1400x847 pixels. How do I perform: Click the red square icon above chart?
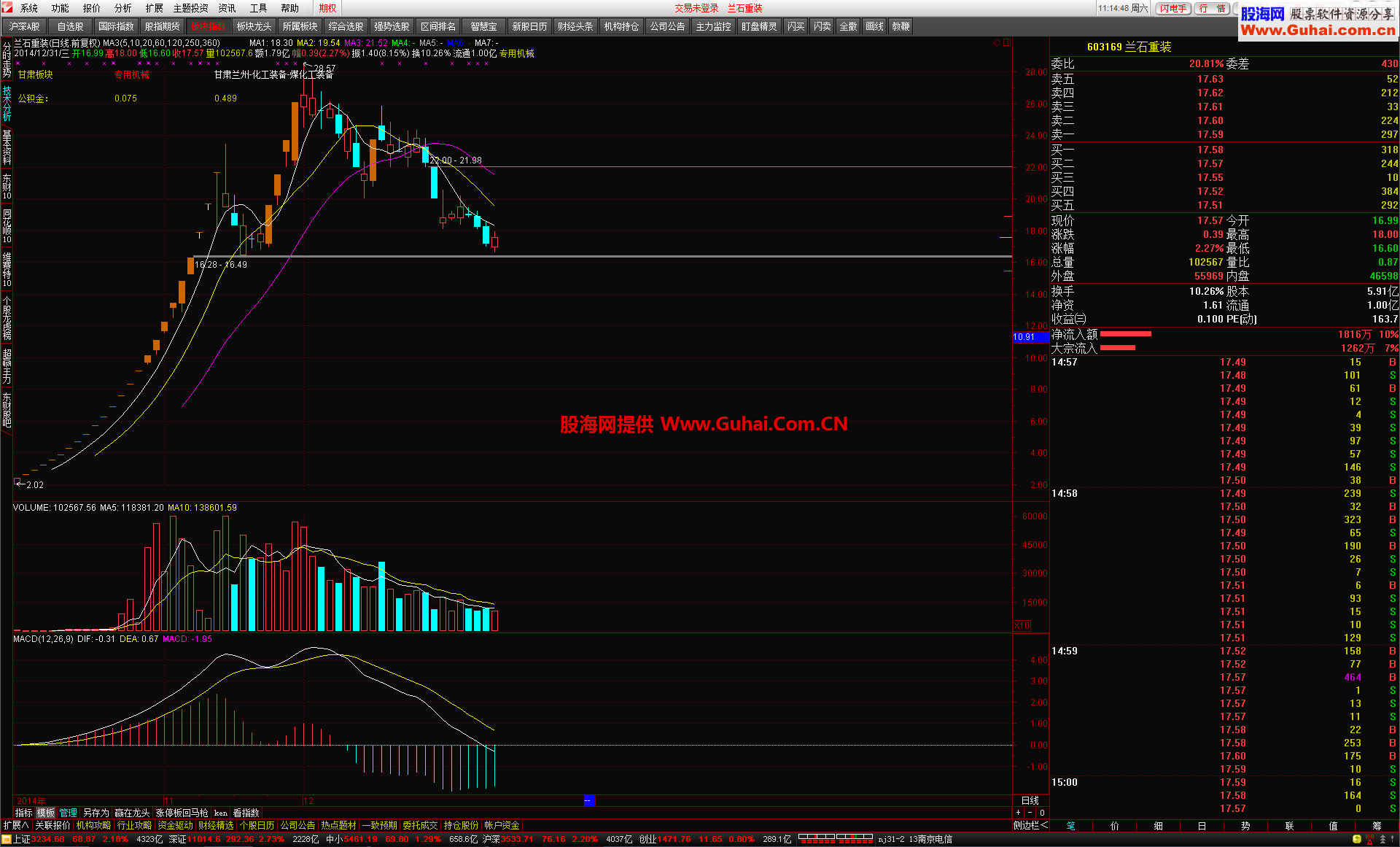click(1007, 43)
